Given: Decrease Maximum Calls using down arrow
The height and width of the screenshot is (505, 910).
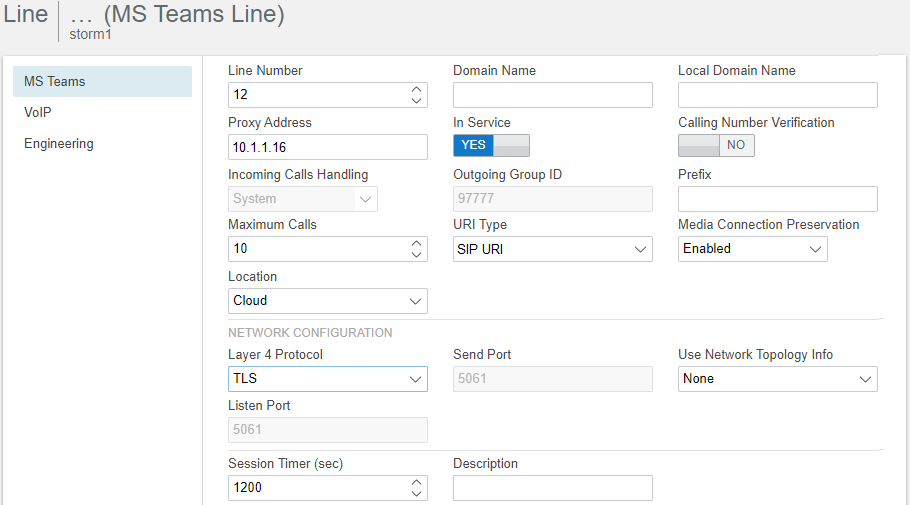Looking at the screenshot, I should pos(416,254).
